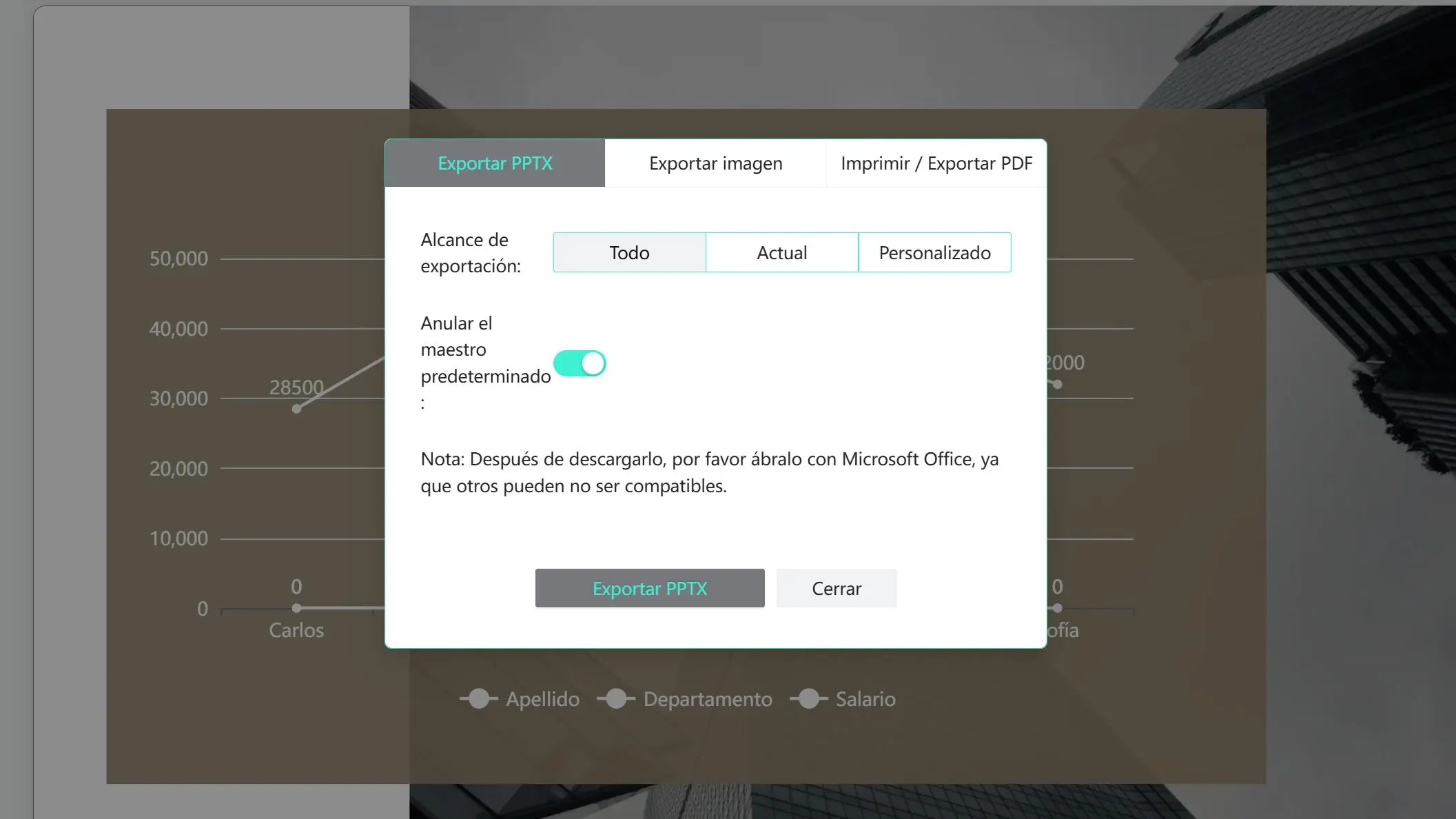Open the Exportar imagen tab
This screenshot has height=819, width=1456.
coord(715,163)
